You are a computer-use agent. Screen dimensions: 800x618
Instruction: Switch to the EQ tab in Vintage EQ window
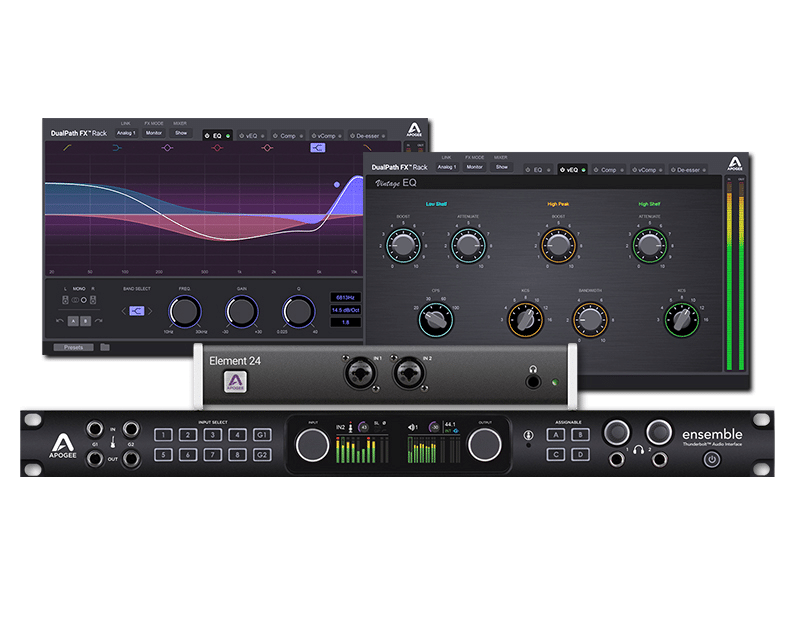point(538,170)
